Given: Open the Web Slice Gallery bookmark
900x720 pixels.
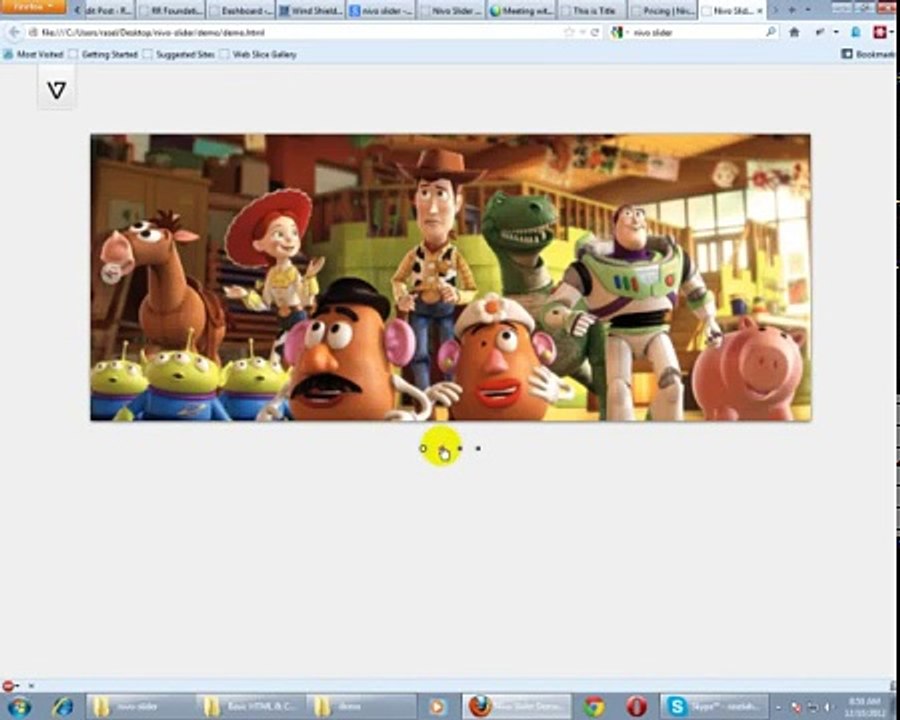Looking at the screenshot, I should (258, 55).
